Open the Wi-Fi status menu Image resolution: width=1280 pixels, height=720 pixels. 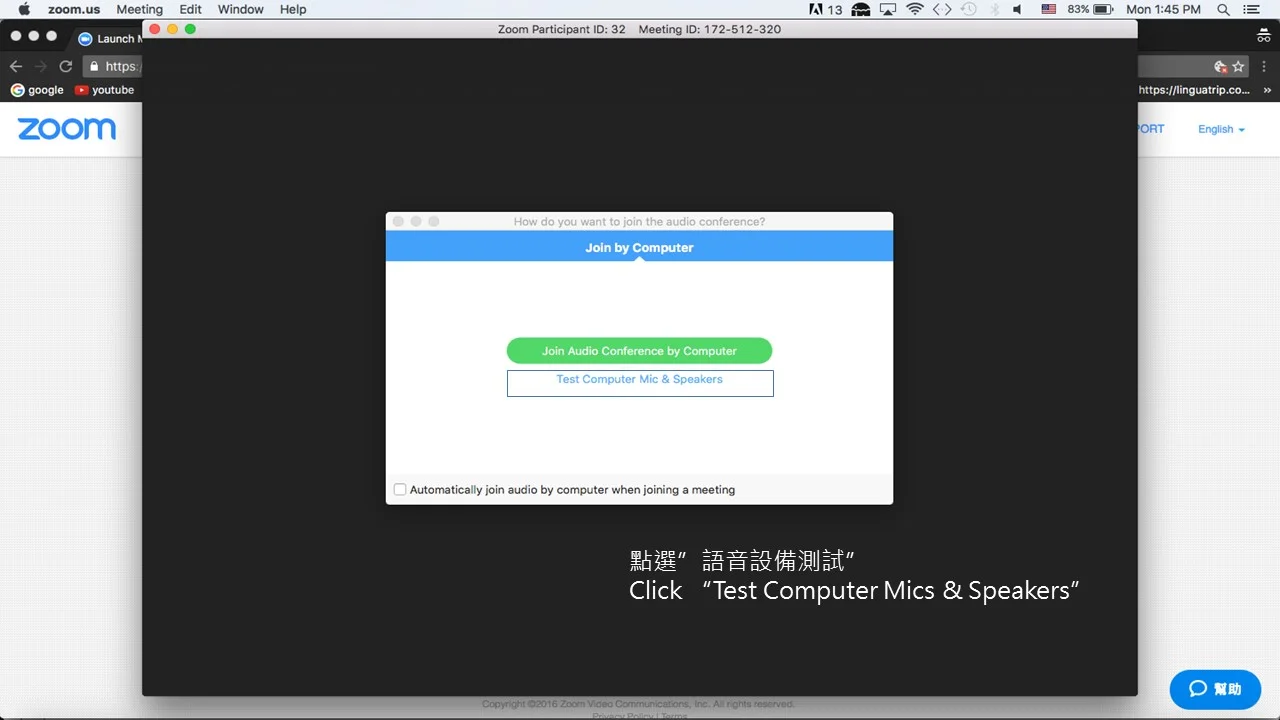915,9
